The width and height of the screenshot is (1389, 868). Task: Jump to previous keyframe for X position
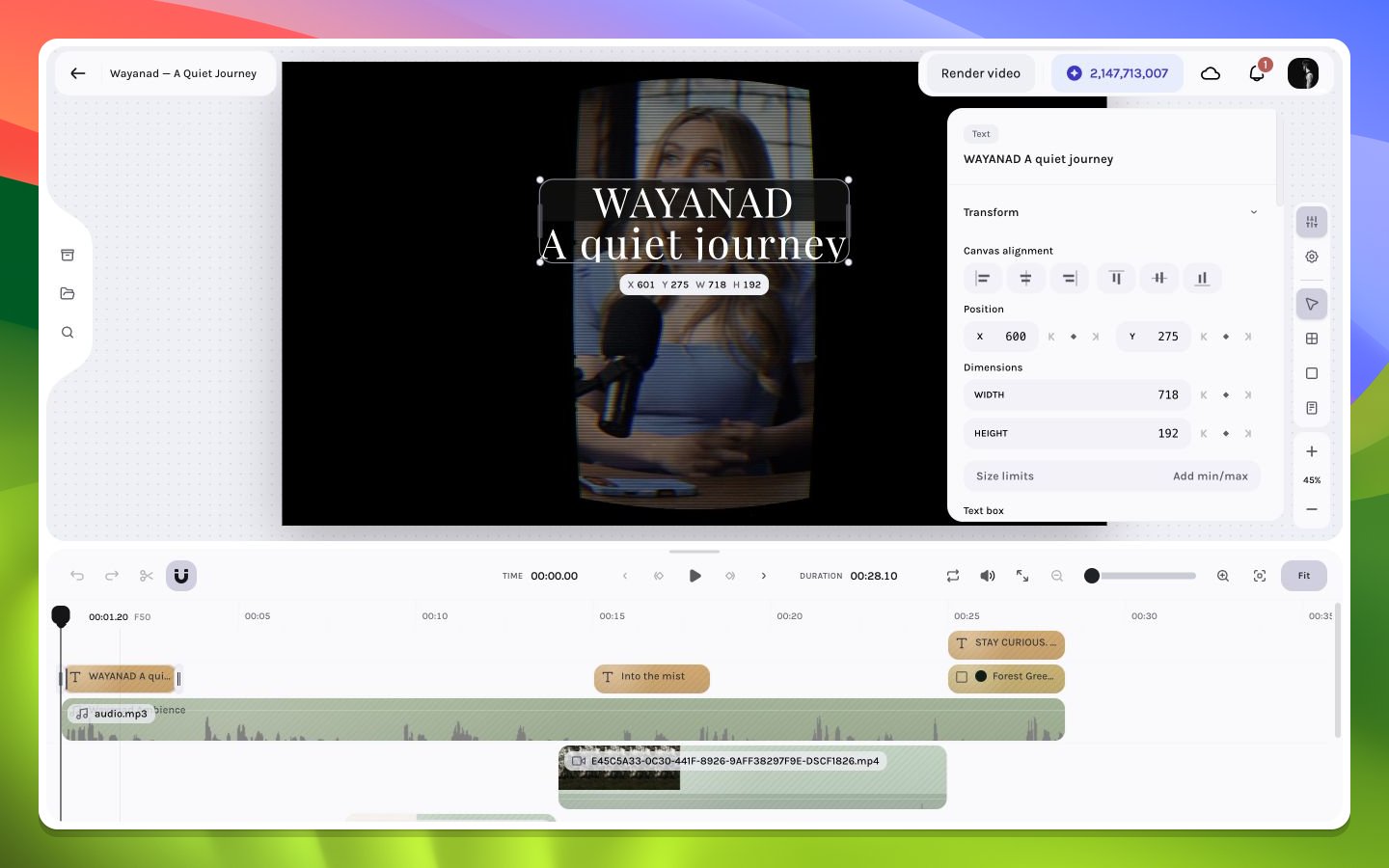(1051, 337)
